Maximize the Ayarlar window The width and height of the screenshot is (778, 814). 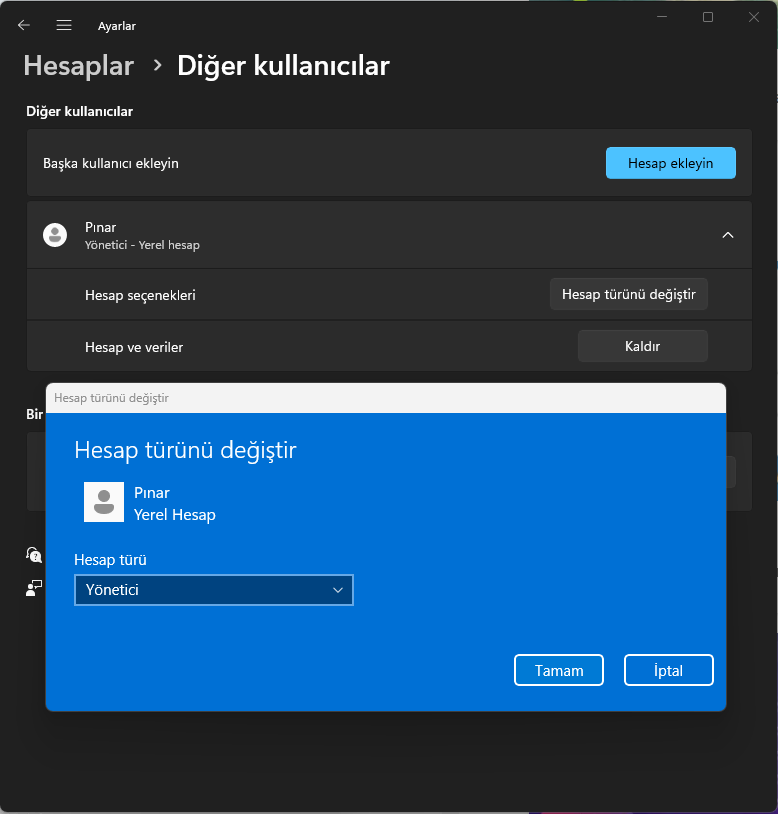coord(708,17)
